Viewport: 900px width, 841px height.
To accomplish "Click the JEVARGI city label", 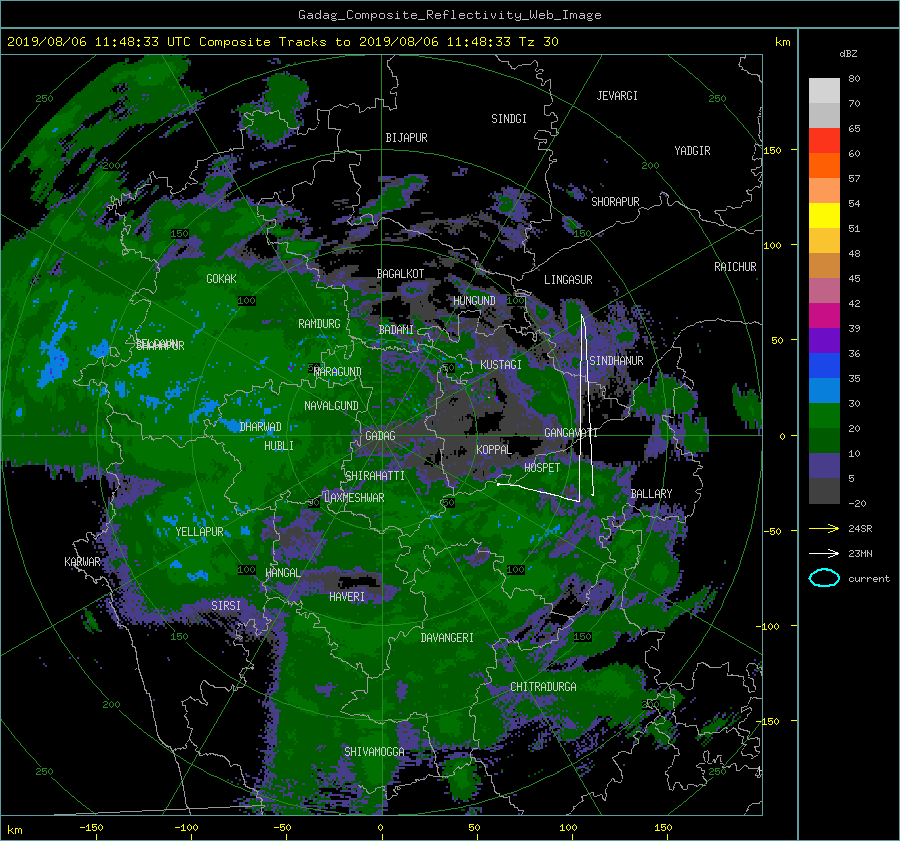I will pyautogui.click(x=617, y=96).
